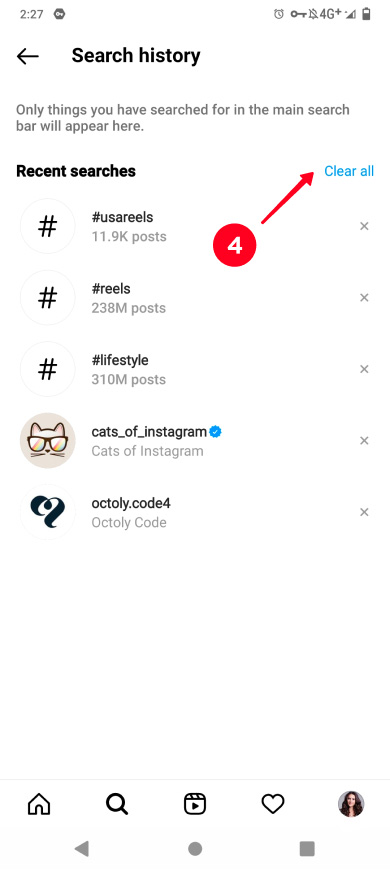Open cats_of_instagram profile picture
Viewport: 390px width, 870px height.
[x=48, y=441]
